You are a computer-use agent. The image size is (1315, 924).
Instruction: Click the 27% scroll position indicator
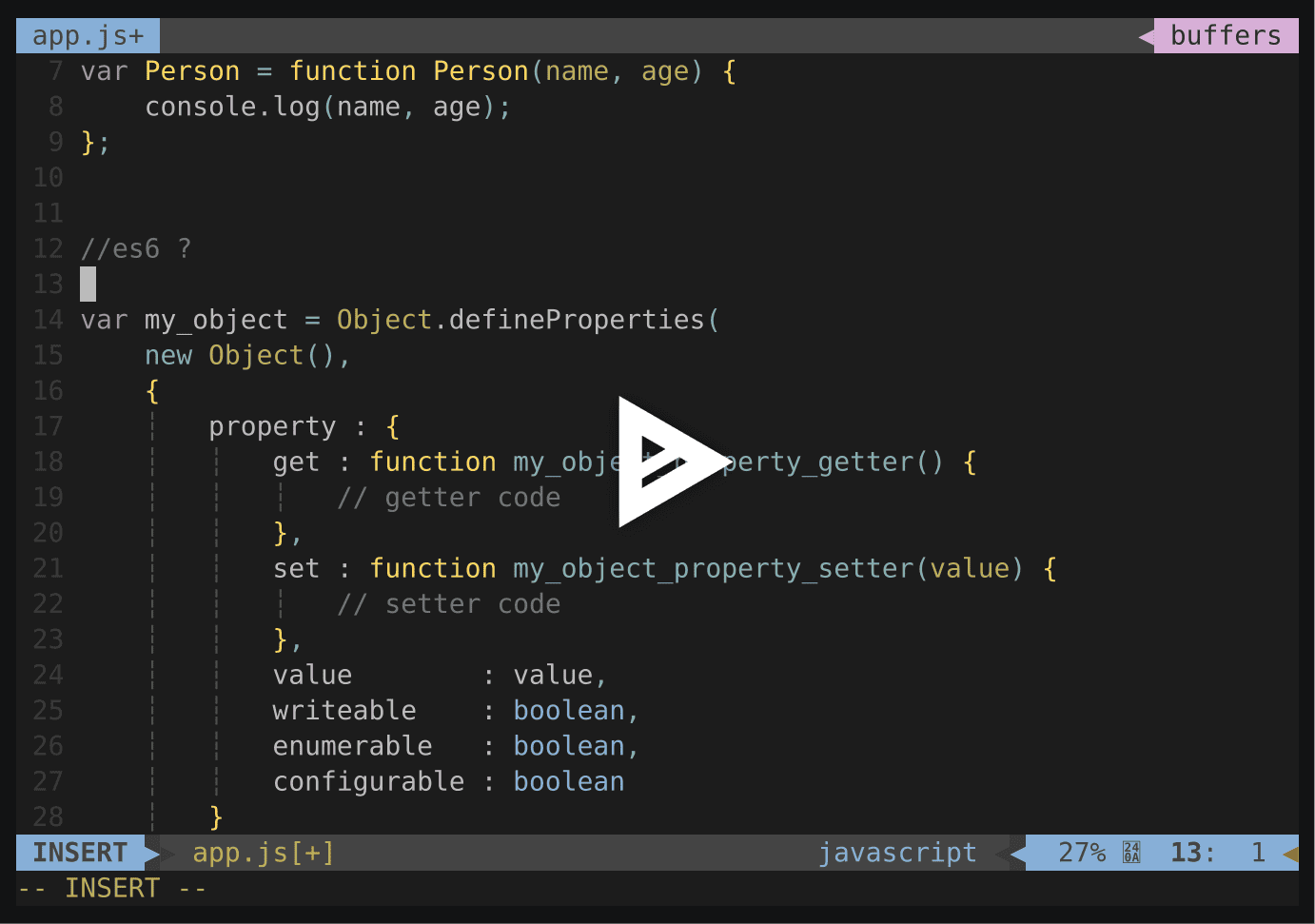pos(1085,853)
